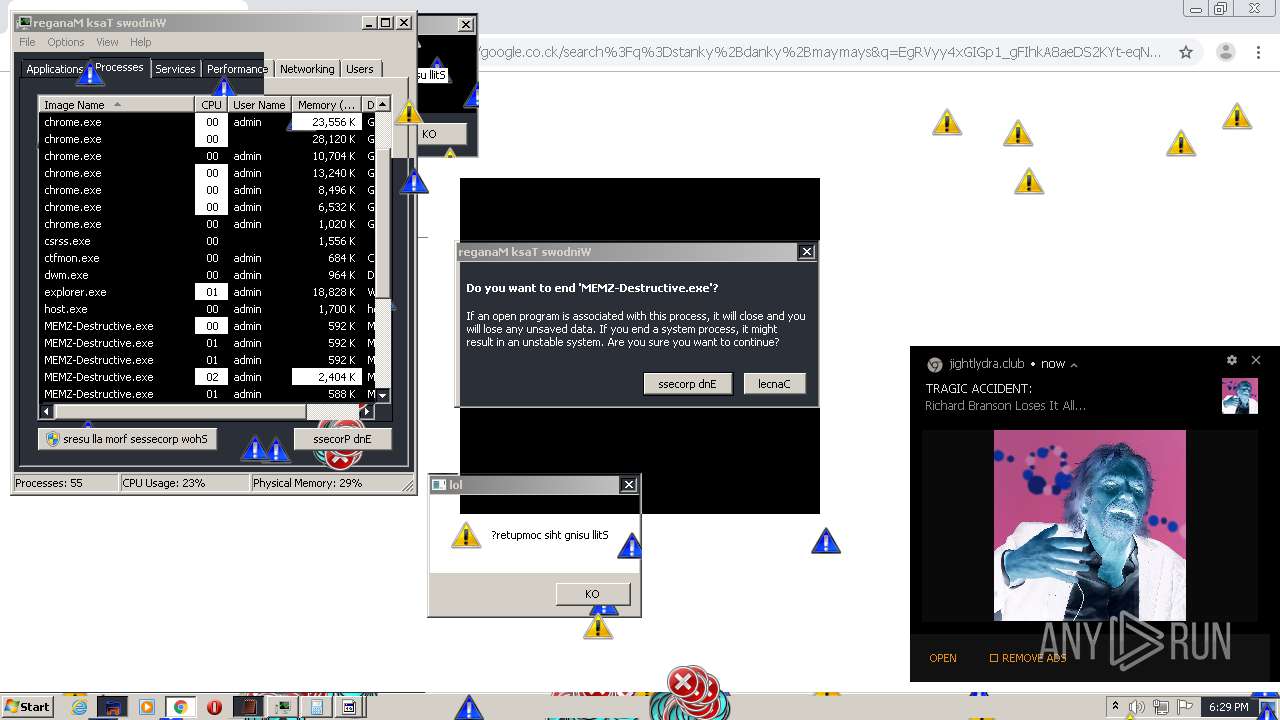This screenshot has width=1280, height=720.
Task: Switch to the Applications tab
Action: pyautogui.click(x=55, y=69)
